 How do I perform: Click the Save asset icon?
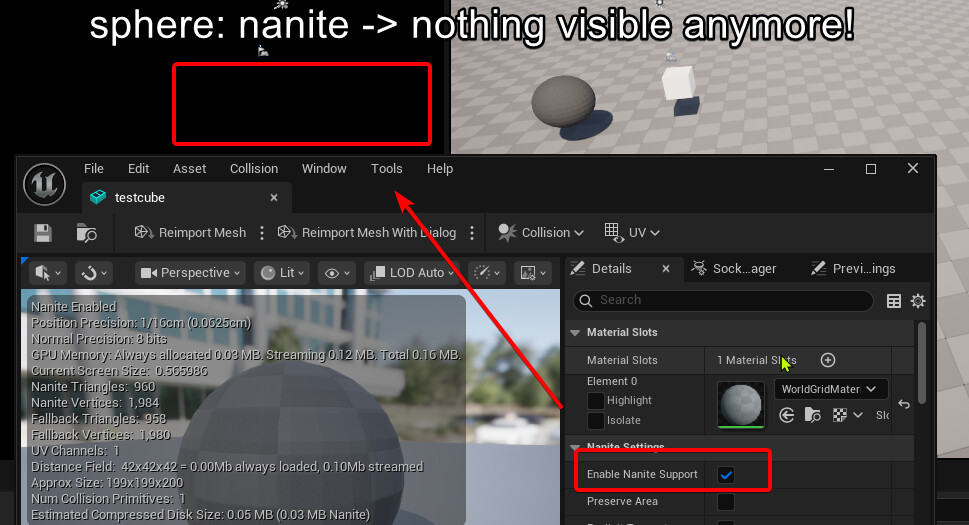tap(43, 233)
